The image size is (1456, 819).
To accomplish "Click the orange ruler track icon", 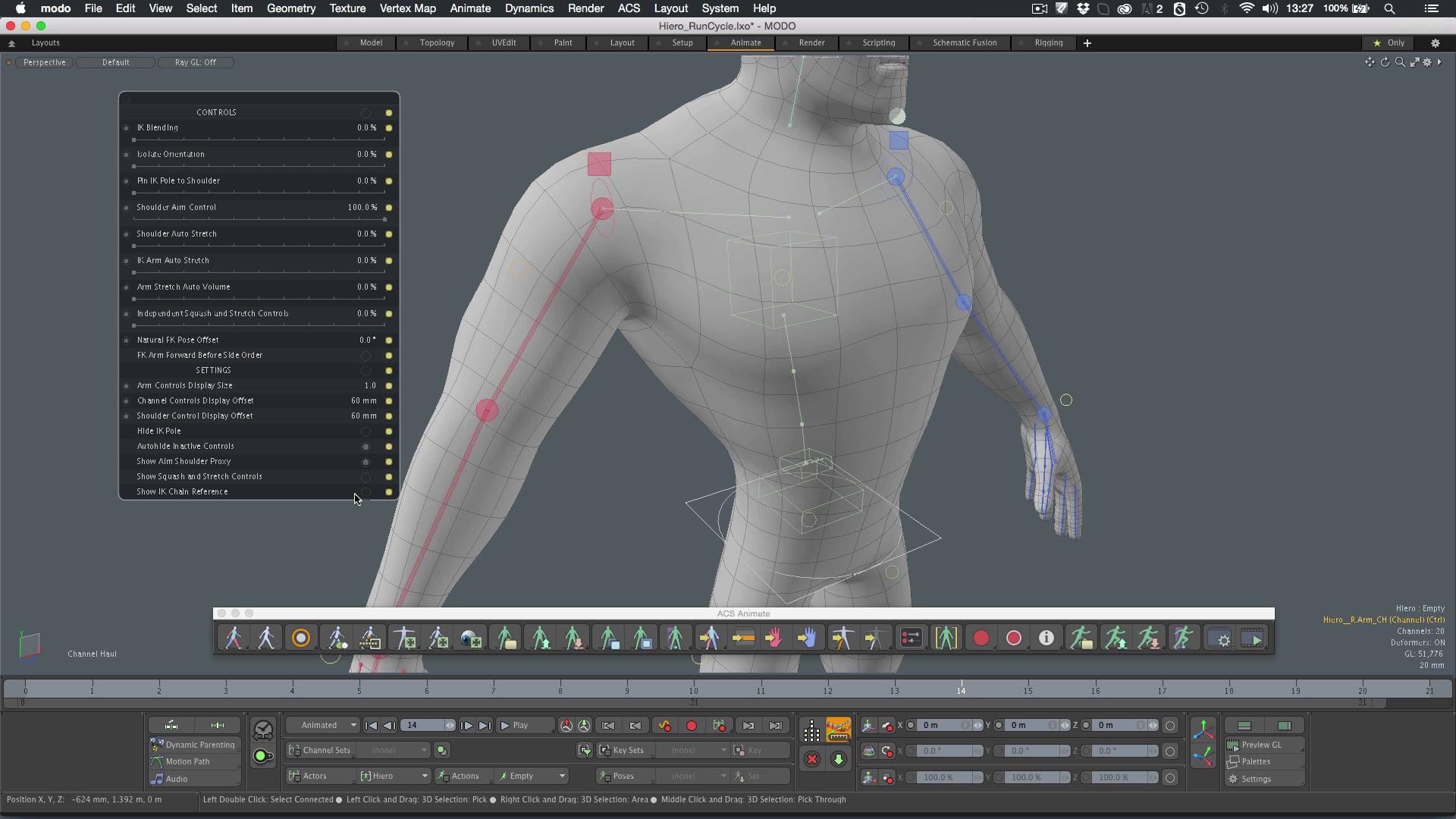I will 838,730.
